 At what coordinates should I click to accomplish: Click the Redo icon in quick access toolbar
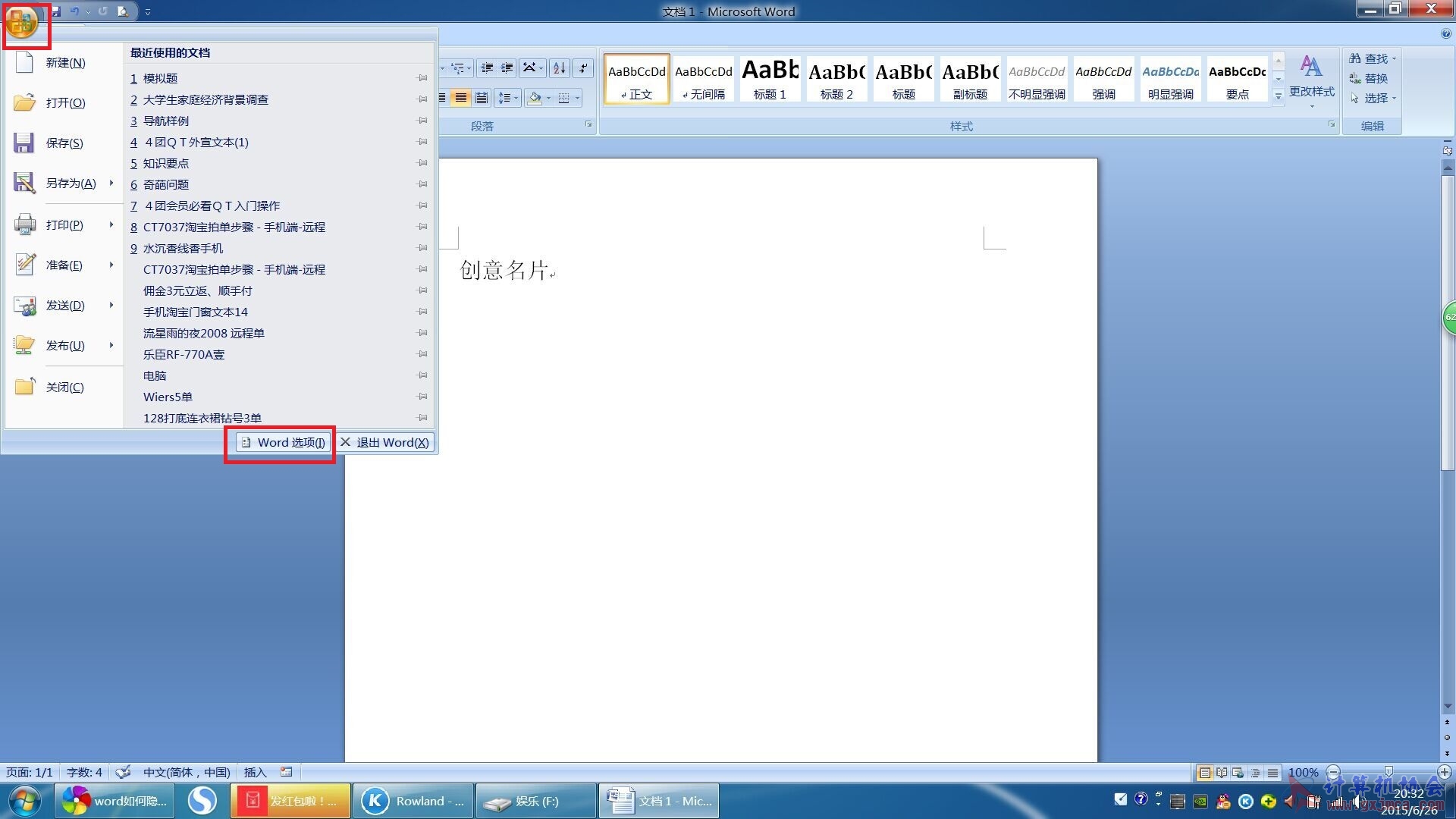pos(102,11)
